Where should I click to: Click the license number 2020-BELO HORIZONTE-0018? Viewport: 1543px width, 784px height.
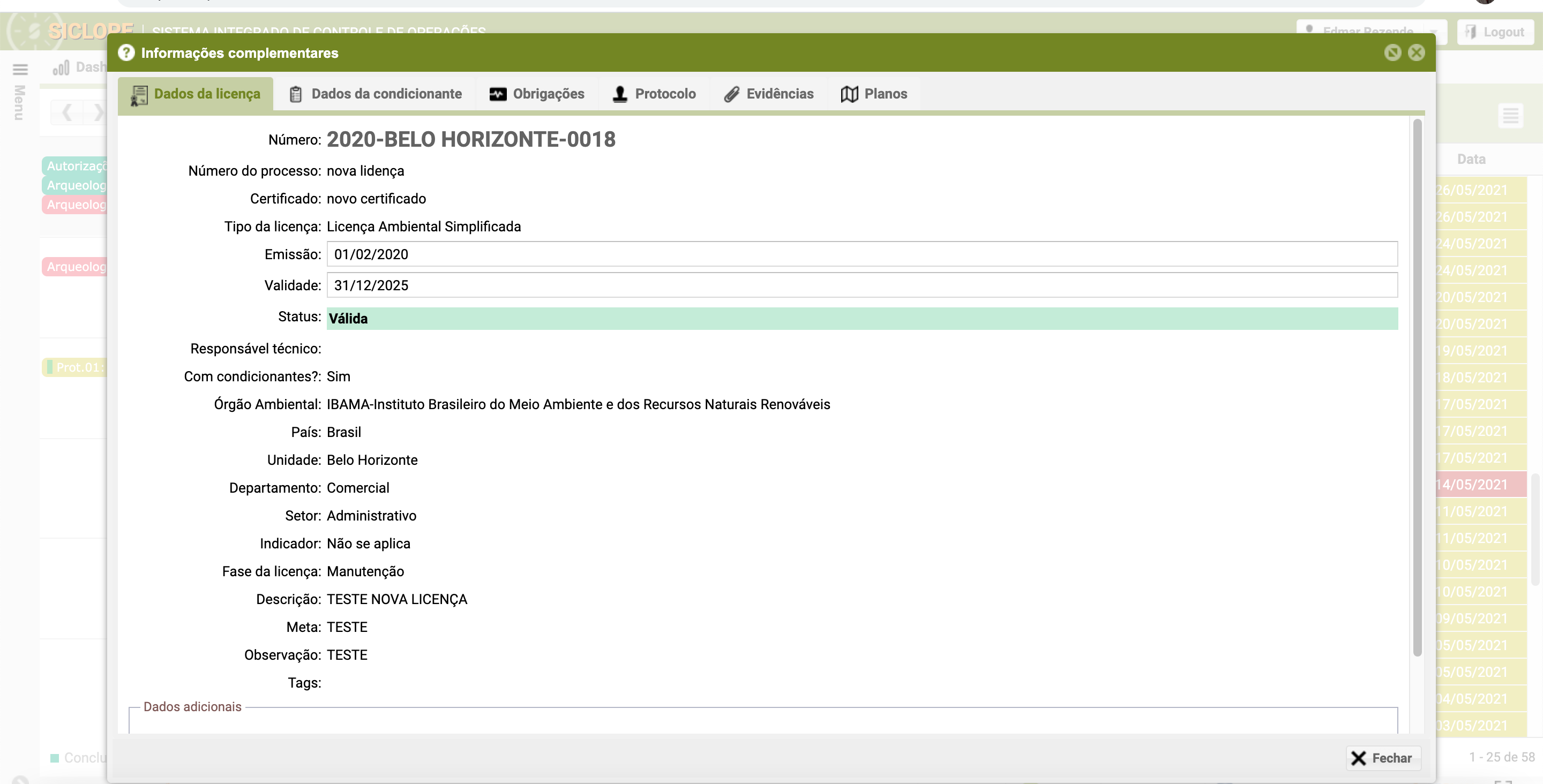click(471, 140)
